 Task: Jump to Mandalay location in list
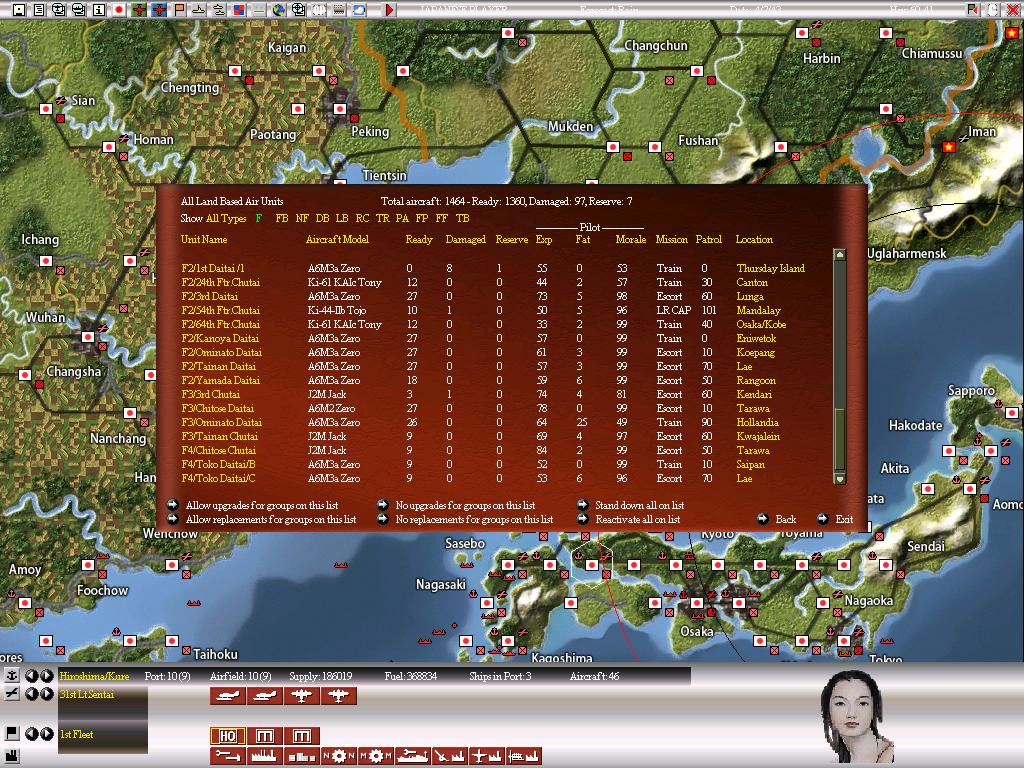pyautogui.click(x=758, y=310)
